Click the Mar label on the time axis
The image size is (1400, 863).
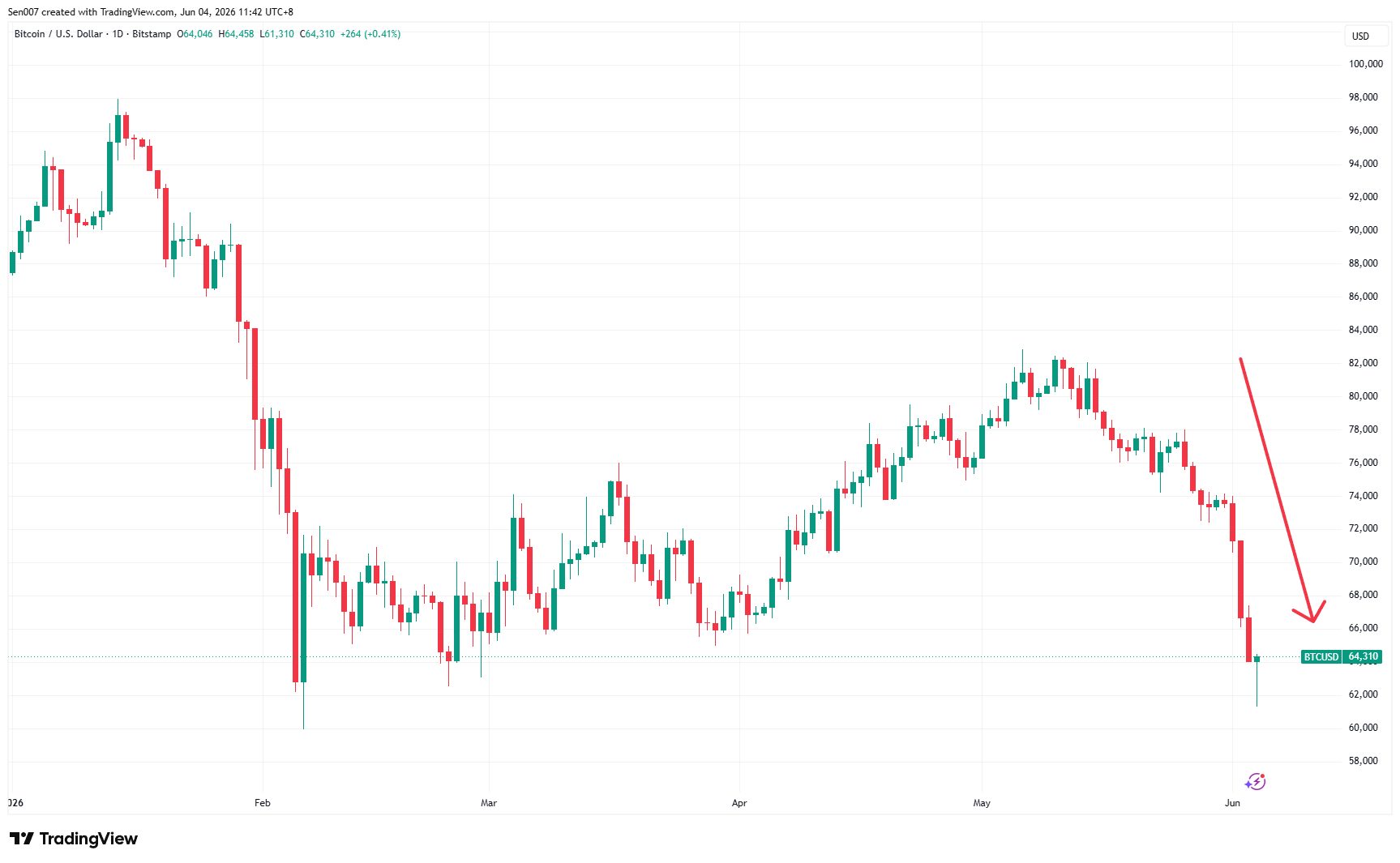(488, 803)
